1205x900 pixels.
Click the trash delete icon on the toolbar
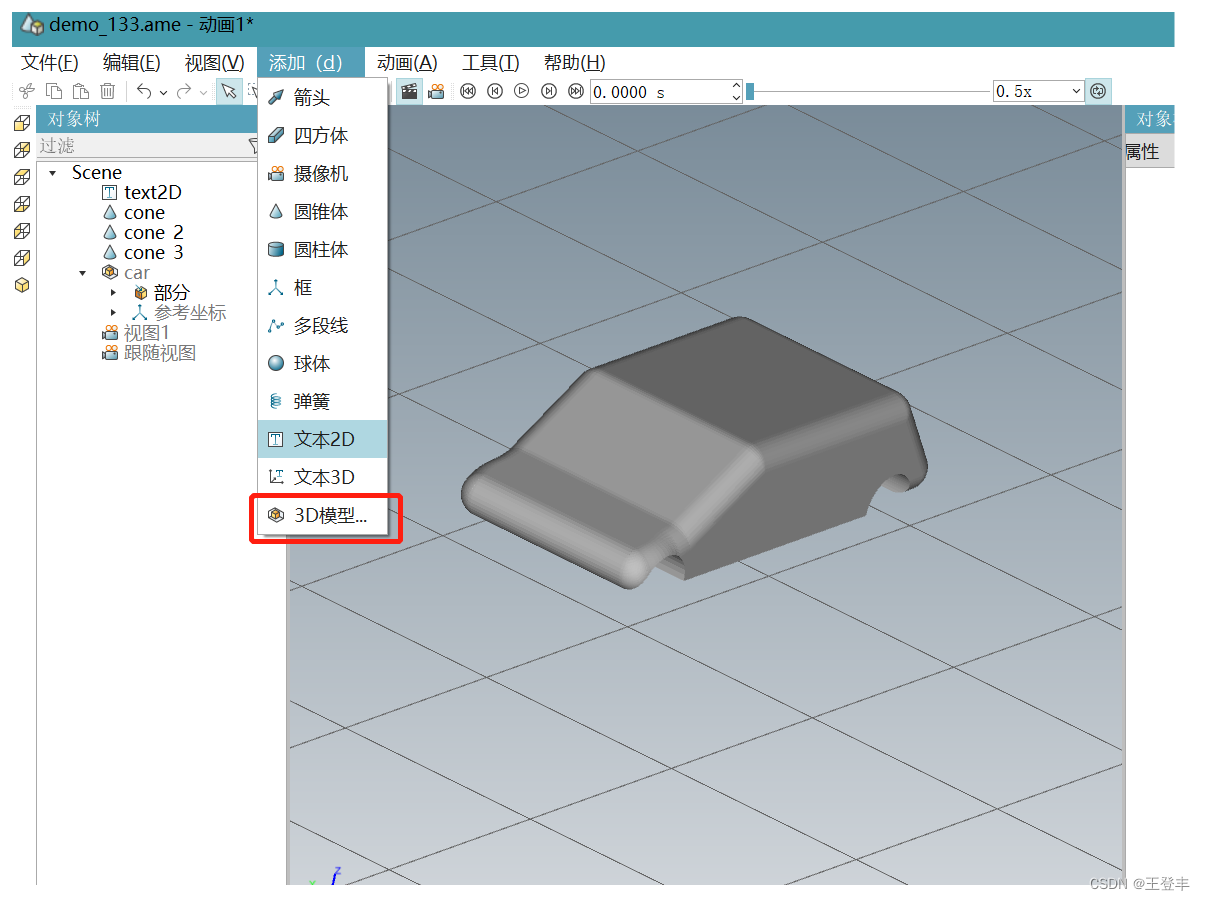pos(107,91)
